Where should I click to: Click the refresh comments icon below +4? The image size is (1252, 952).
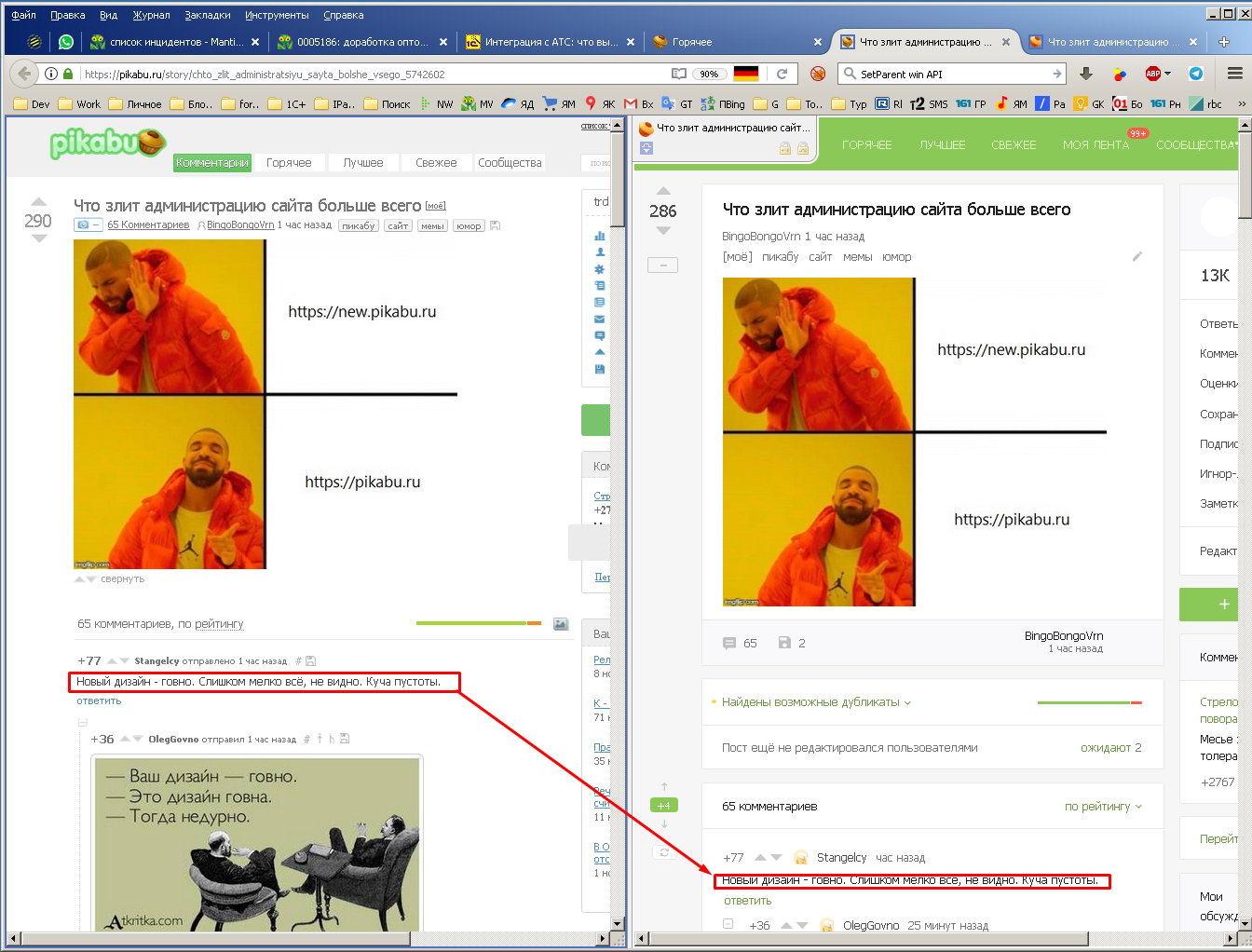[x=663, y=852]
